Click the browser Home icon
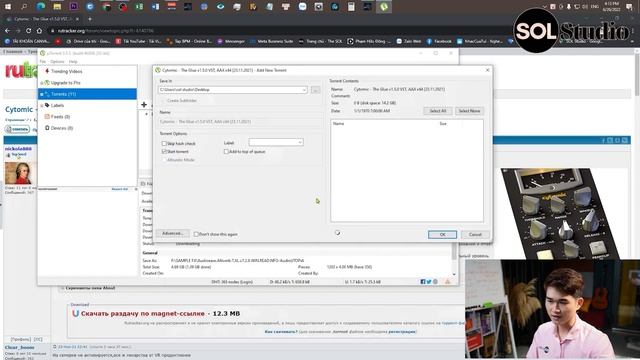 (39, 31)
